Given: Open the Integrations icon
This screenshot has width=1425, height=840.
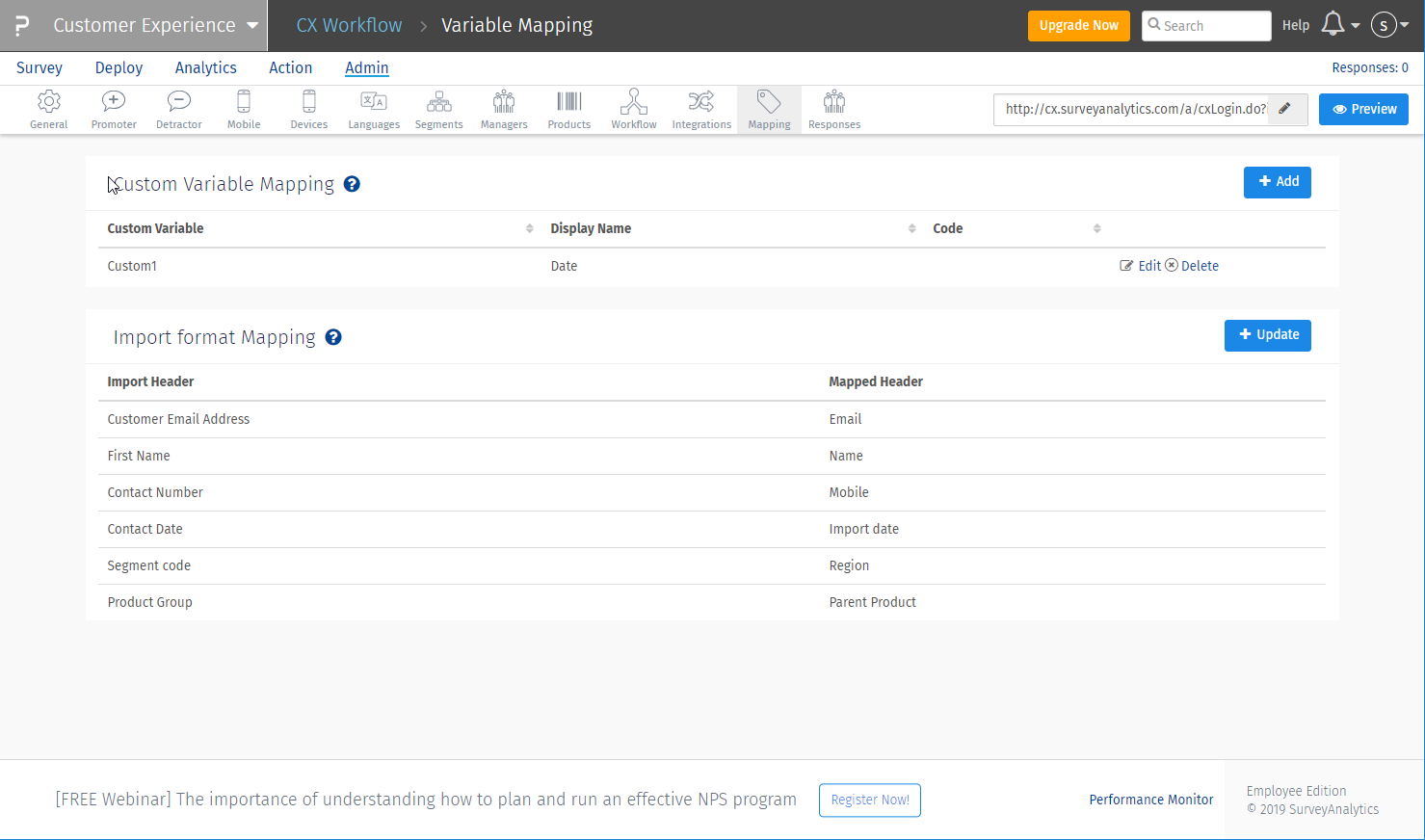Looking at the screenshot, I should 700,109.
